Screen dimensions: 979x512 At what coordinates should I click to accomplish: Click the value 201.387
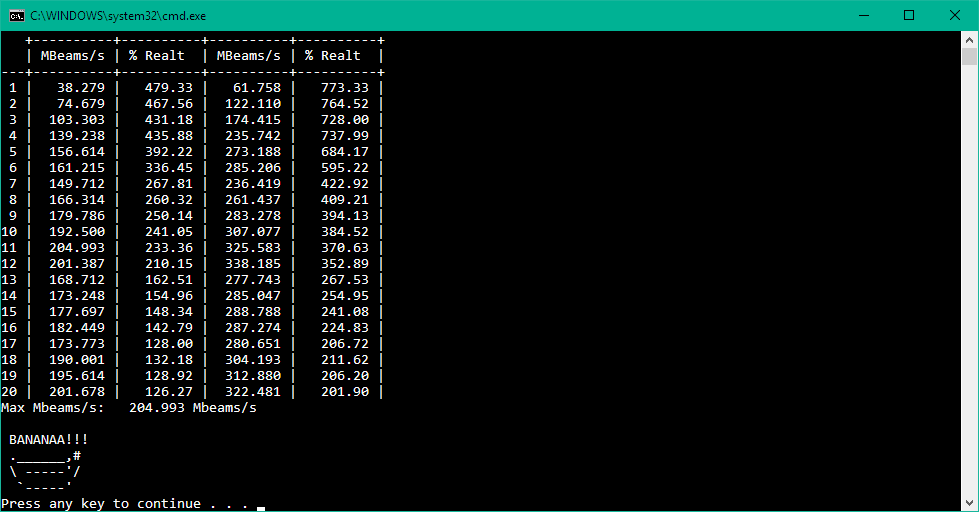[77, 264]
